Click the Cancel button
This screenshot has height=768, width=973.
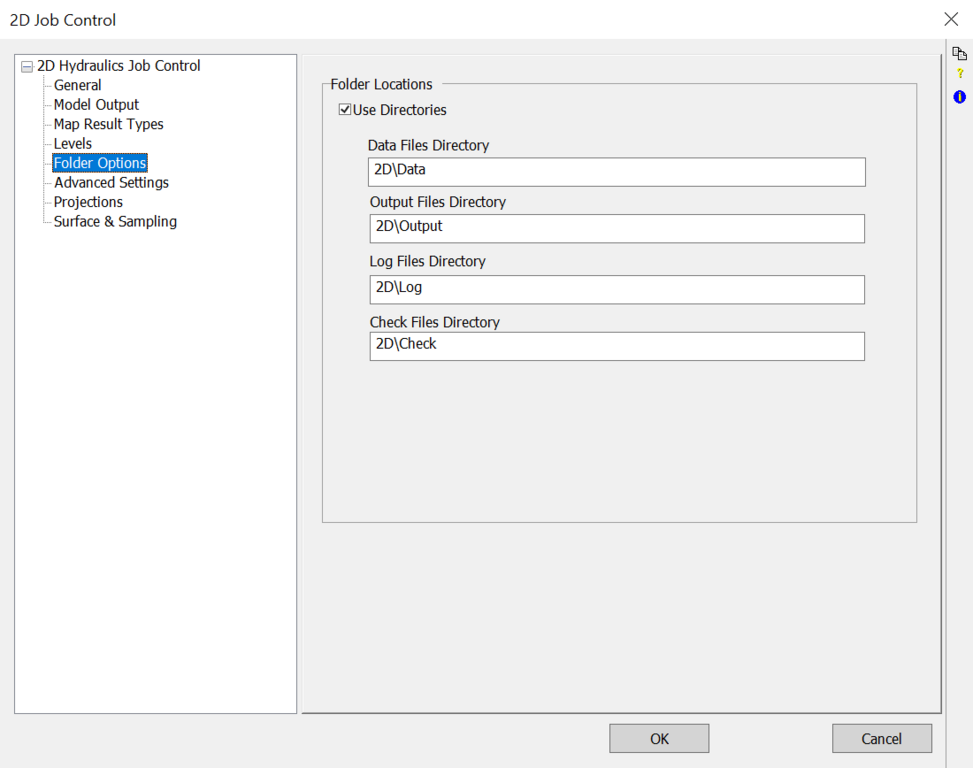tap(881, 739)
